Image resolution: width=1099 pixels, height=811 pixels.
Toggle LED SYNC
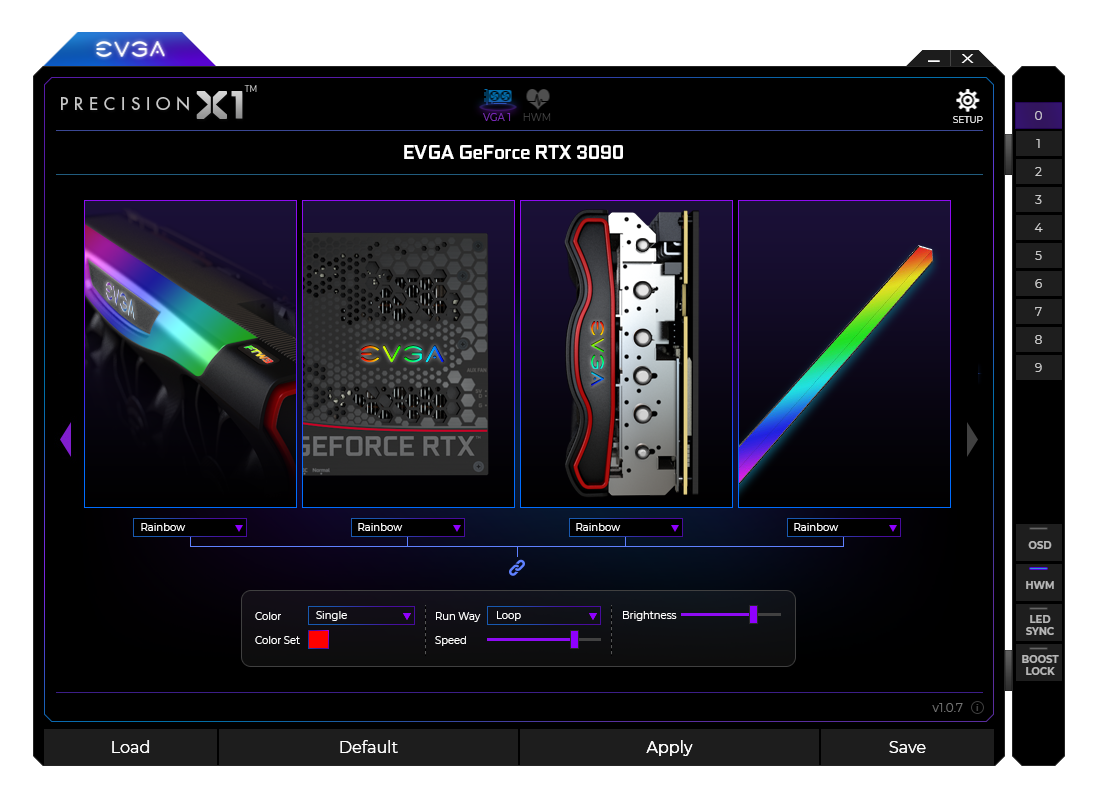coord(1039,622)
